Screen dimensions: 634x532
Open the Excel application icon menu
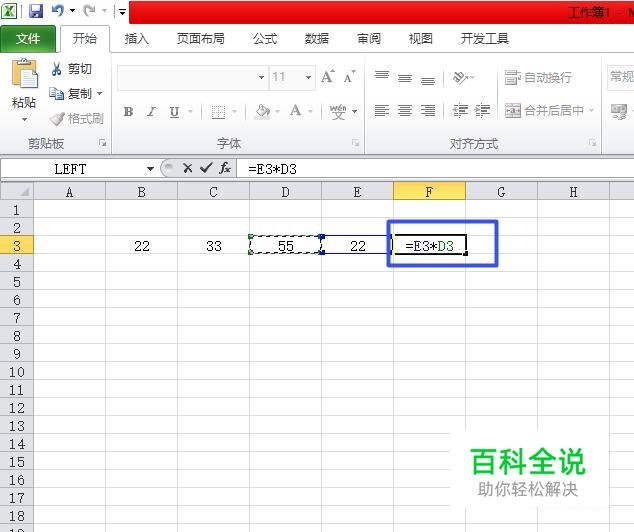coord(9,11)
